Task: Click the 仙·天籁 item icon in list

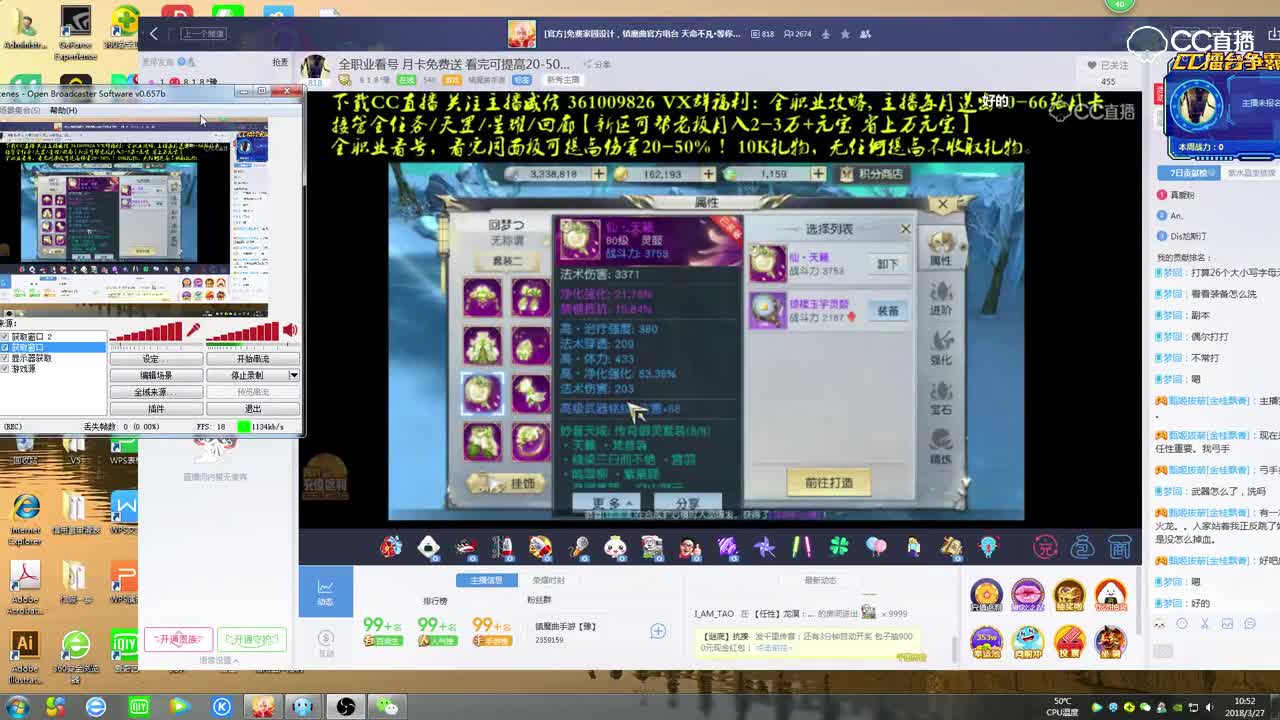Action: coord(767,262)
